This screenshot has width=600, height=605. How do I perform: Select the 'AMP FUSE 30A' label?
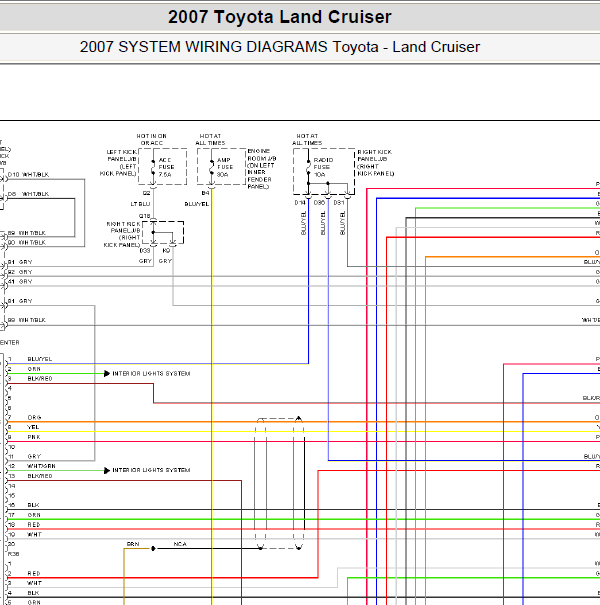[x=225, y=167]
